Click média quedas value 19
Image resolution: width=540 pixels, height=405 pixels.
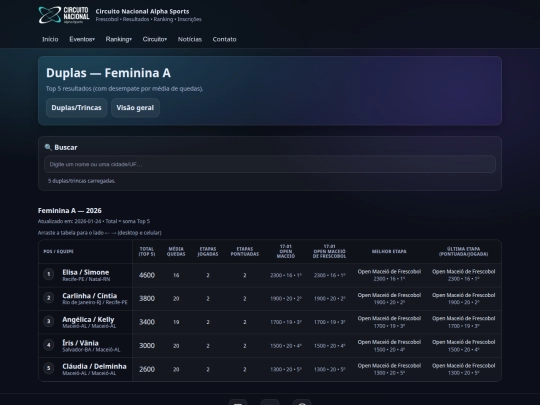[176, 322]
